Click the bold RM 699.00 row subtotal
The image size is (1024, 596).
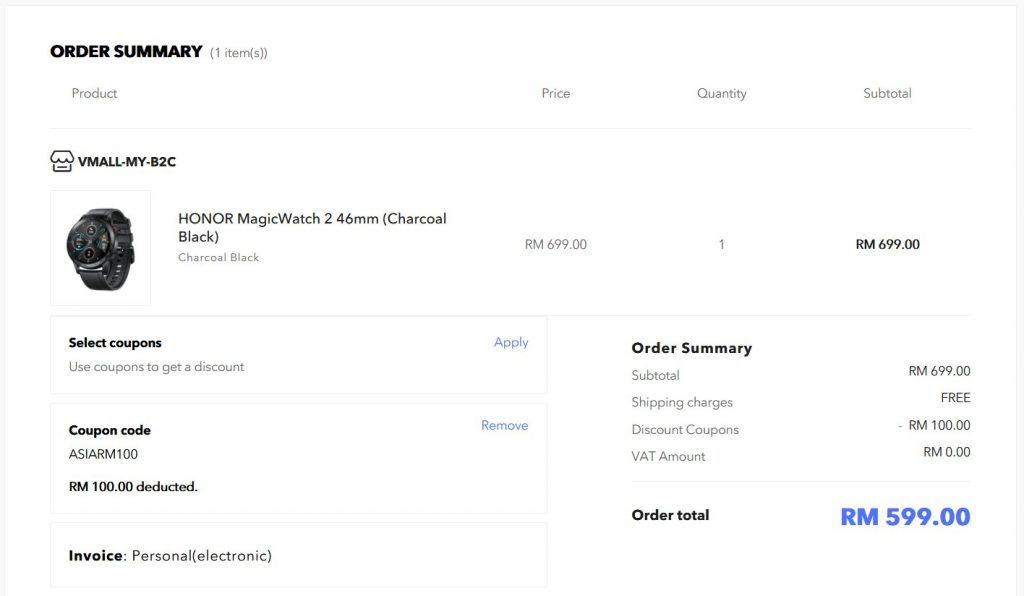tap(888, 244)
